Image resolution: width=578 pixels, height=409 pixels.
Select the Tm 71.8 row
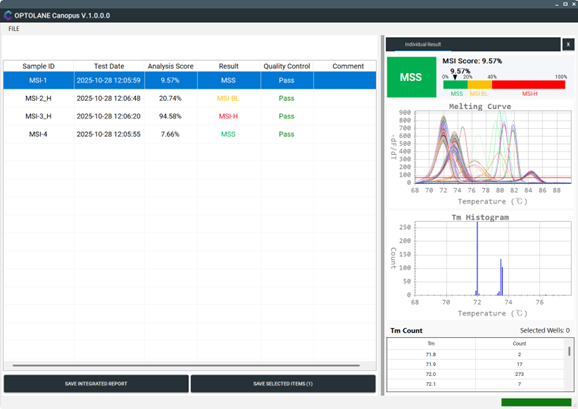(x=476, y=354)
